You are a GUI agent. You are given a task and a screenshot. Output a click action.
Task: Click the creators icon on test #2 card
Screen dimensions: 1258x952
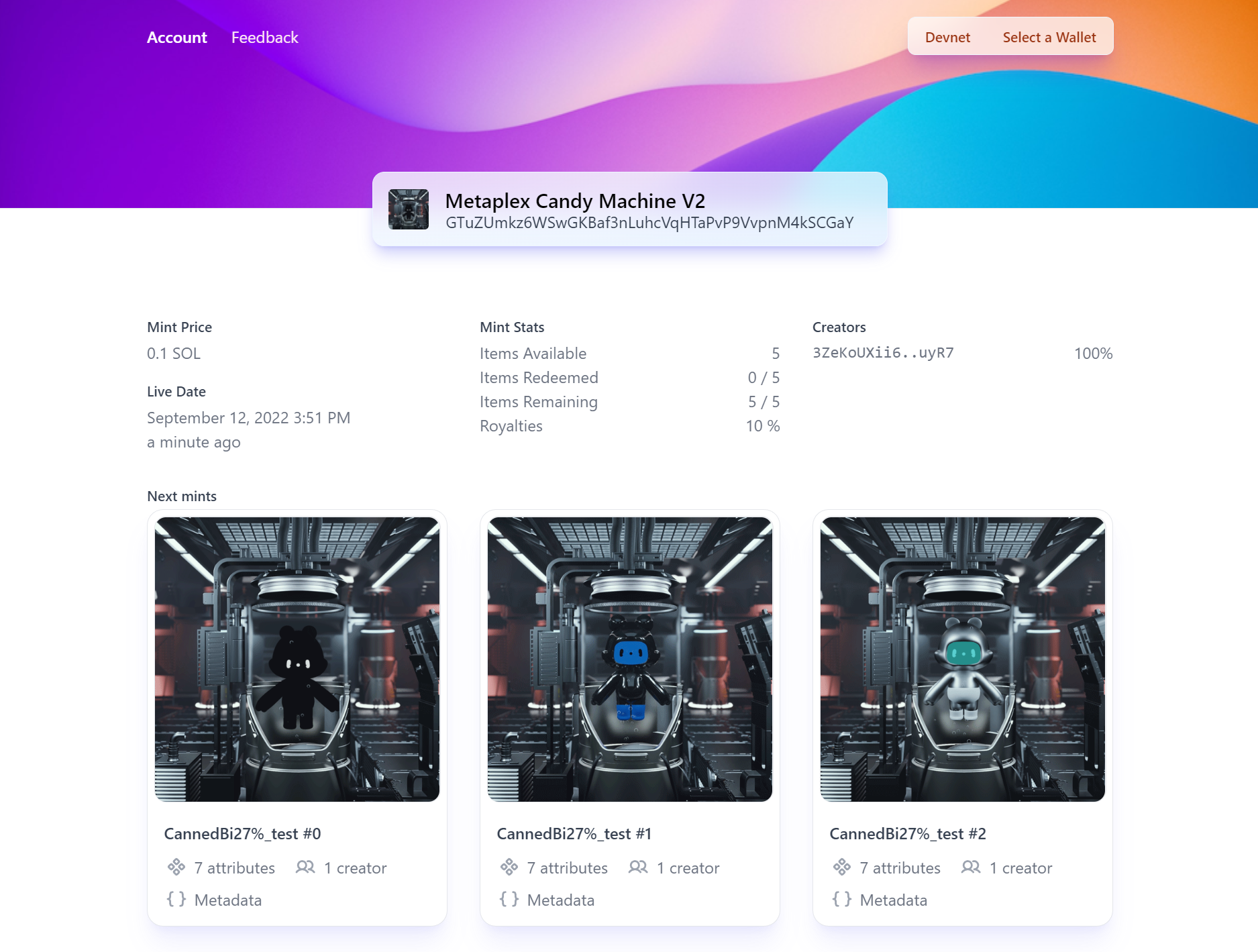click(971, 867)
